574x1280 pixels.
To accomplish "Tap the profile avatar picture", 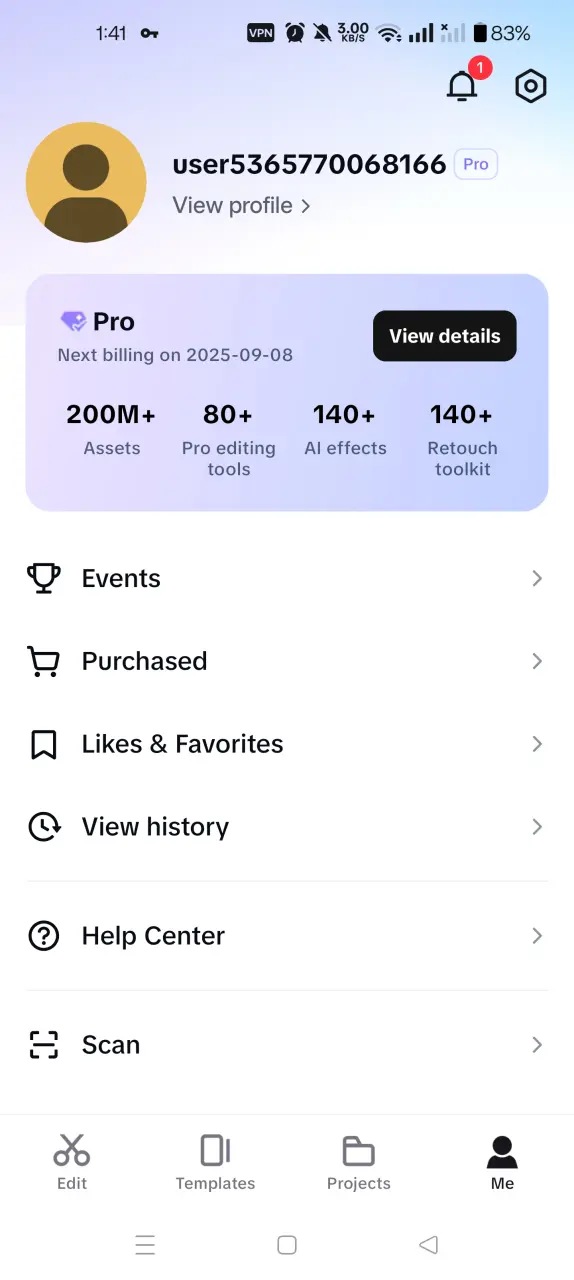I will 86,182.
